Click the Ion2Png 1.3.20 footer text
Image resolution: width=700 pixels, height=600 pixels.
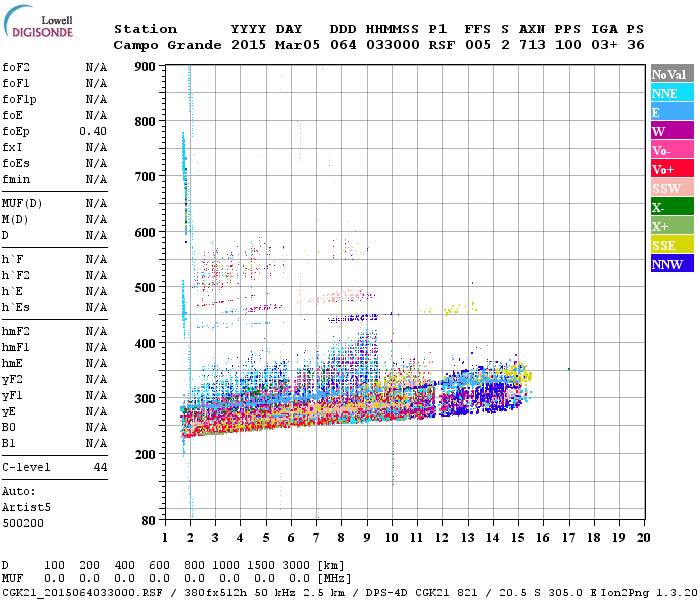click(x=649, y=593)
